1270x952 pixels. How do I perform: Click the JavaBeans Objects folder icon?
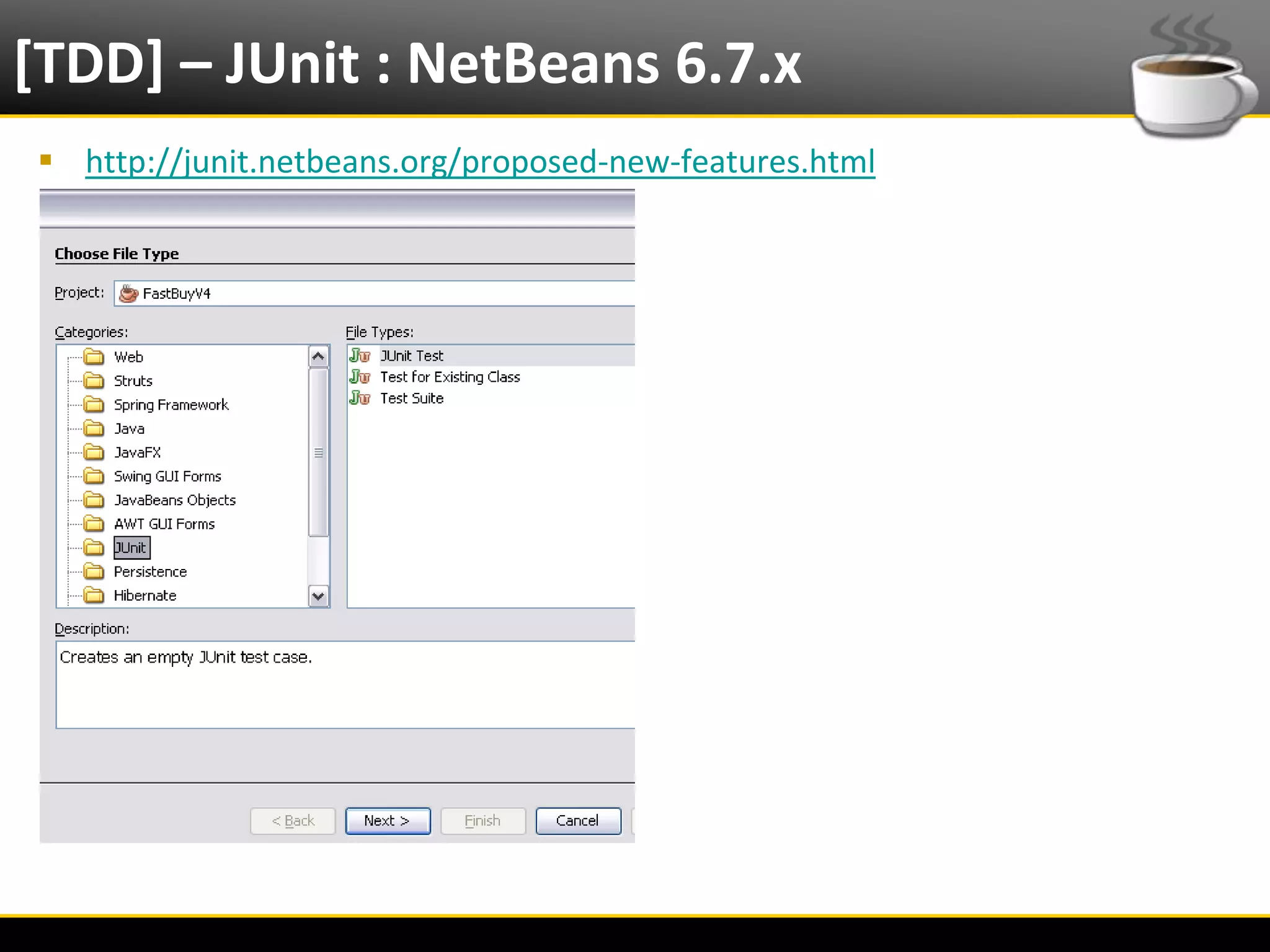94,500
